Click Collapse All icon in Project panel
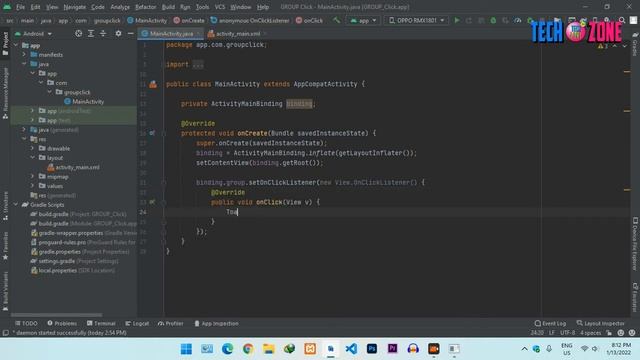This screenshot has width=640, height=360. point(103,33)
